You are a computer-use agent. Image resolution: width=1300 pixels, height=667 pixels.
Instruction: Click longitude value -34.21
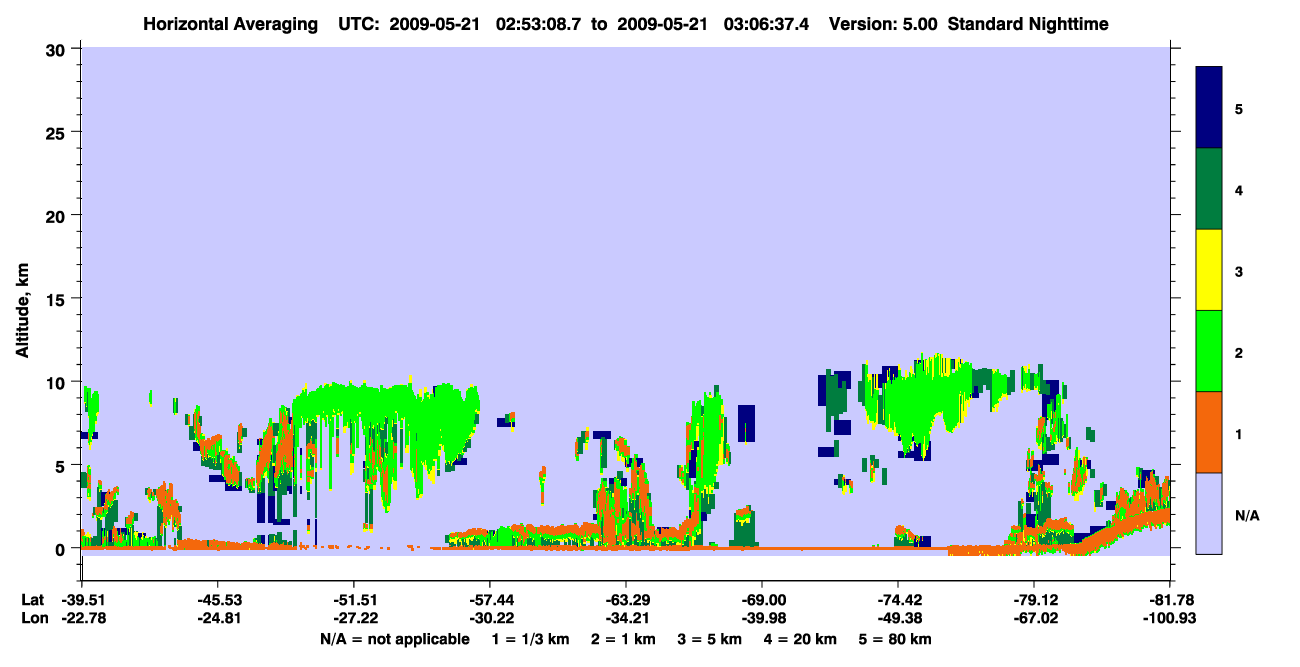point(625,618)
